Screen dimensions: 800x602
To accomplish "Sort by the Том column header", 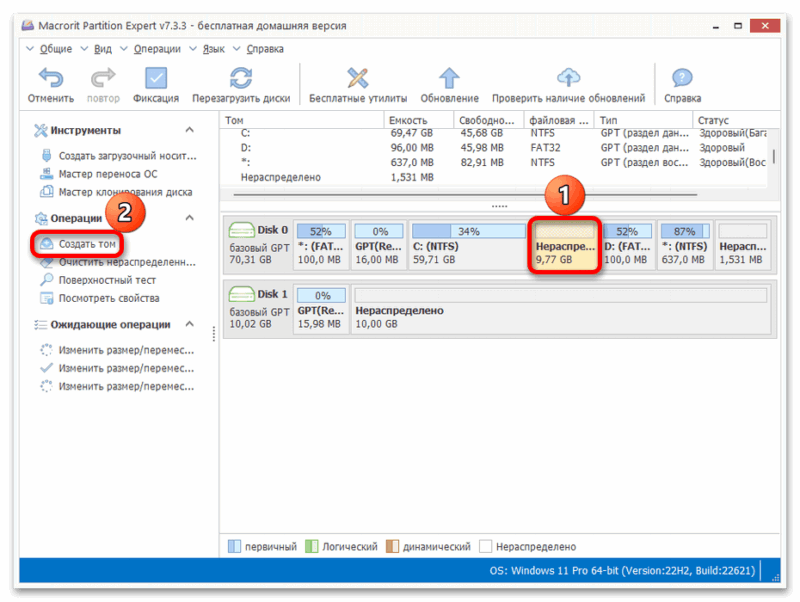I will click(302, 120).
